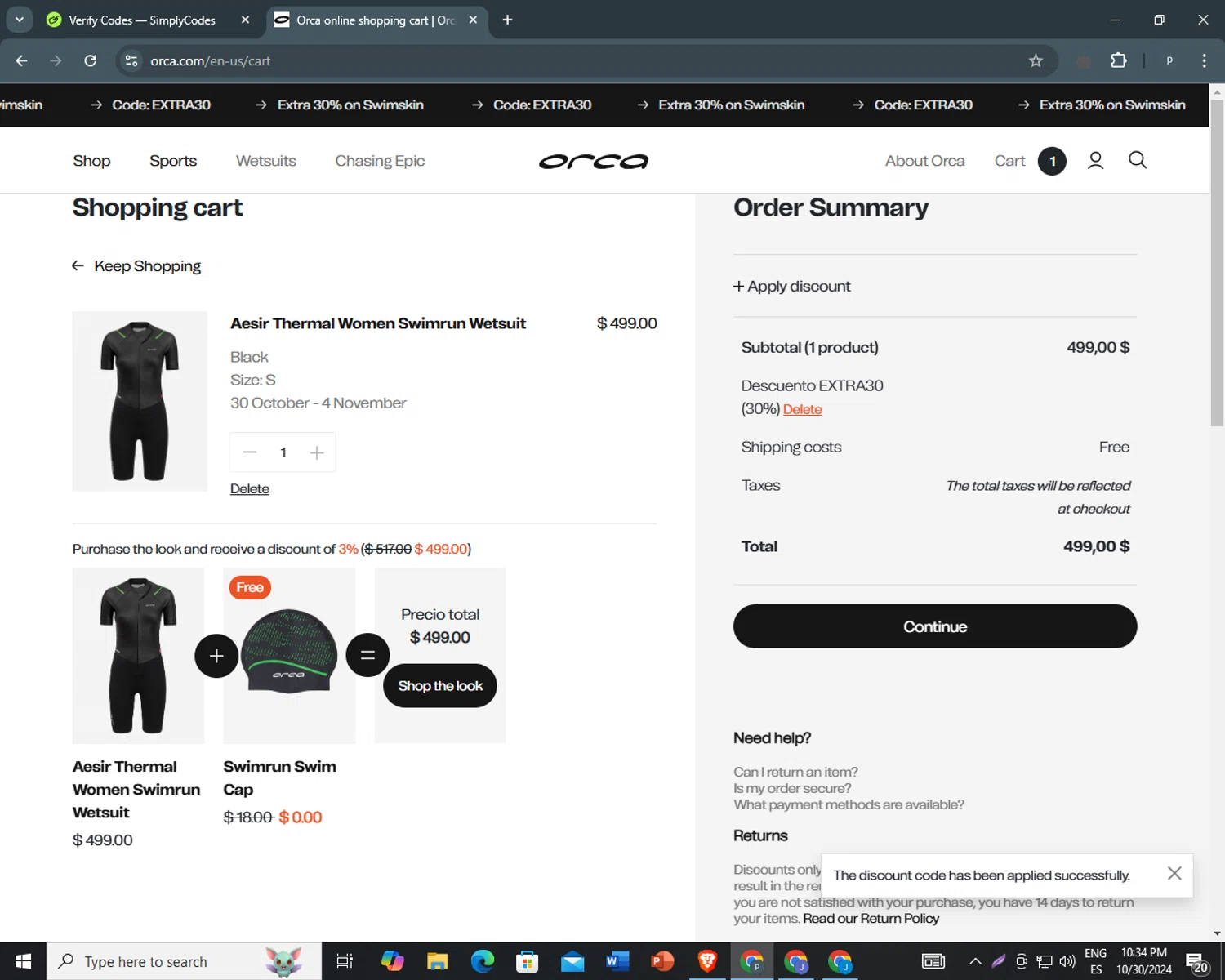Delete the wetsuit from cart
This screenshot has height=980, width=1225.
click(250, 488)
